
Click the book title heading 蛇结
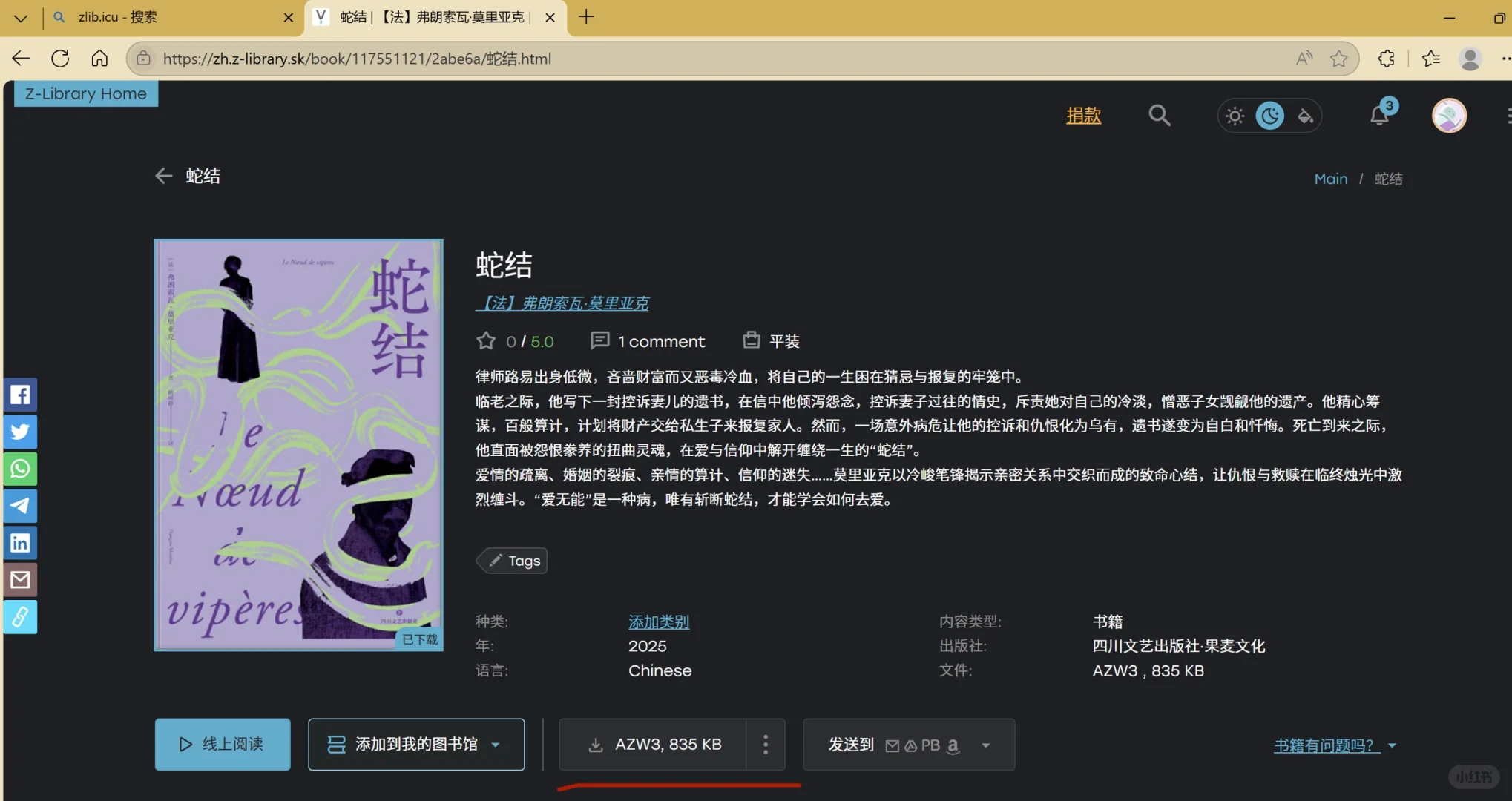[504, 265]
